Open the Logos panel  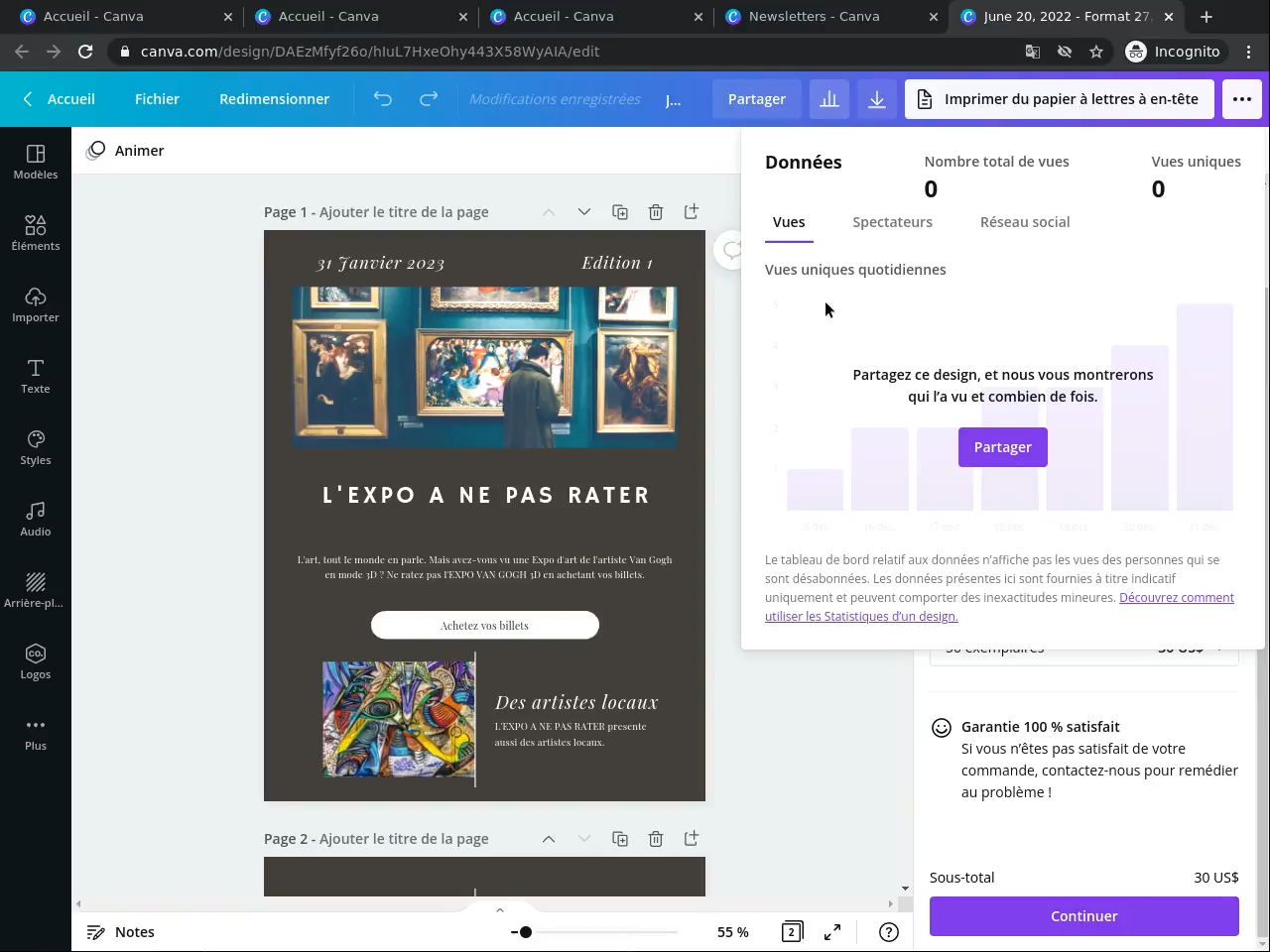[36, 661]
